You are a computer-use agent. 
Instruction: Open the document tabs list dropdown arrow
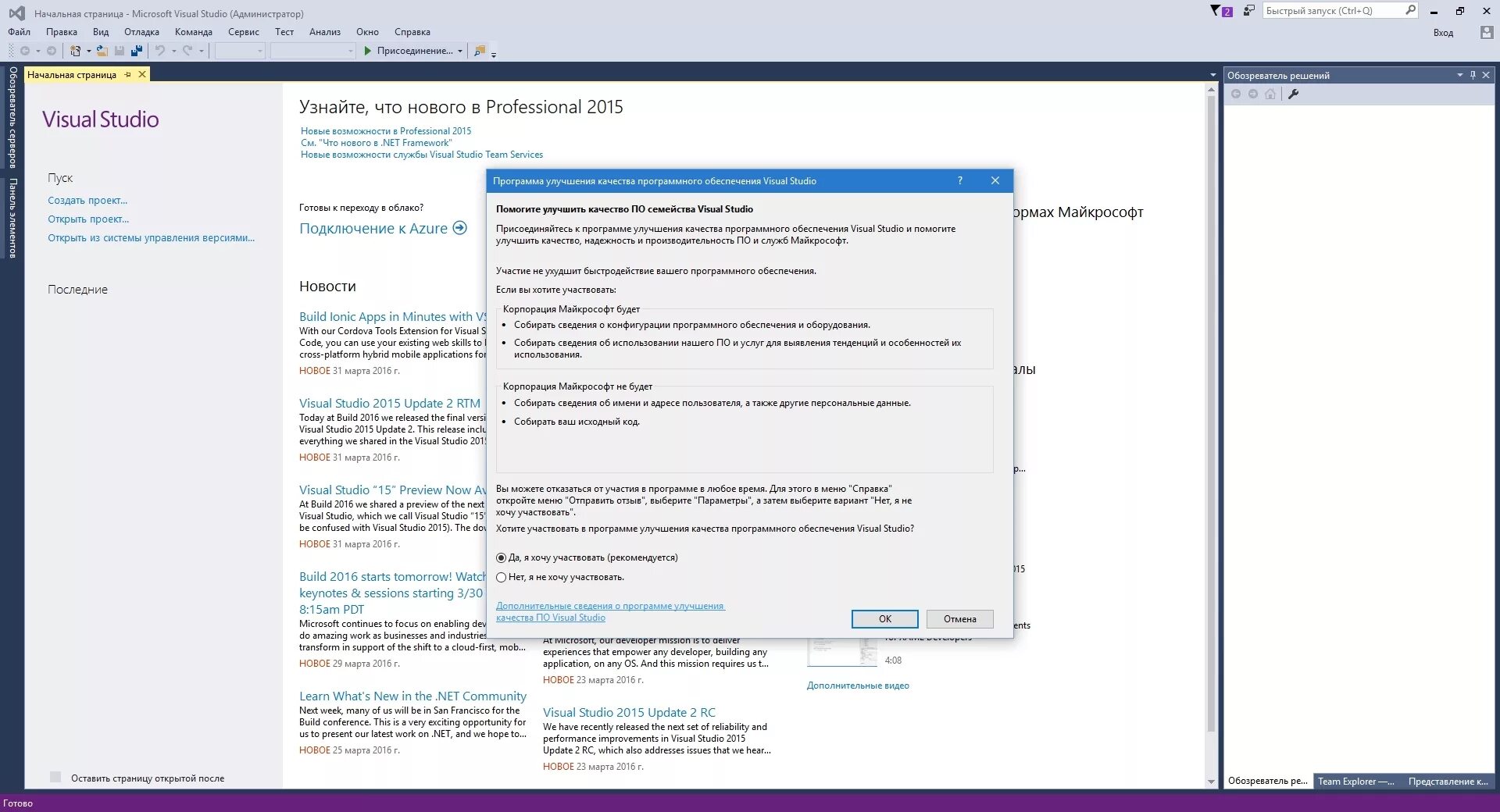tap(1212, 75)
